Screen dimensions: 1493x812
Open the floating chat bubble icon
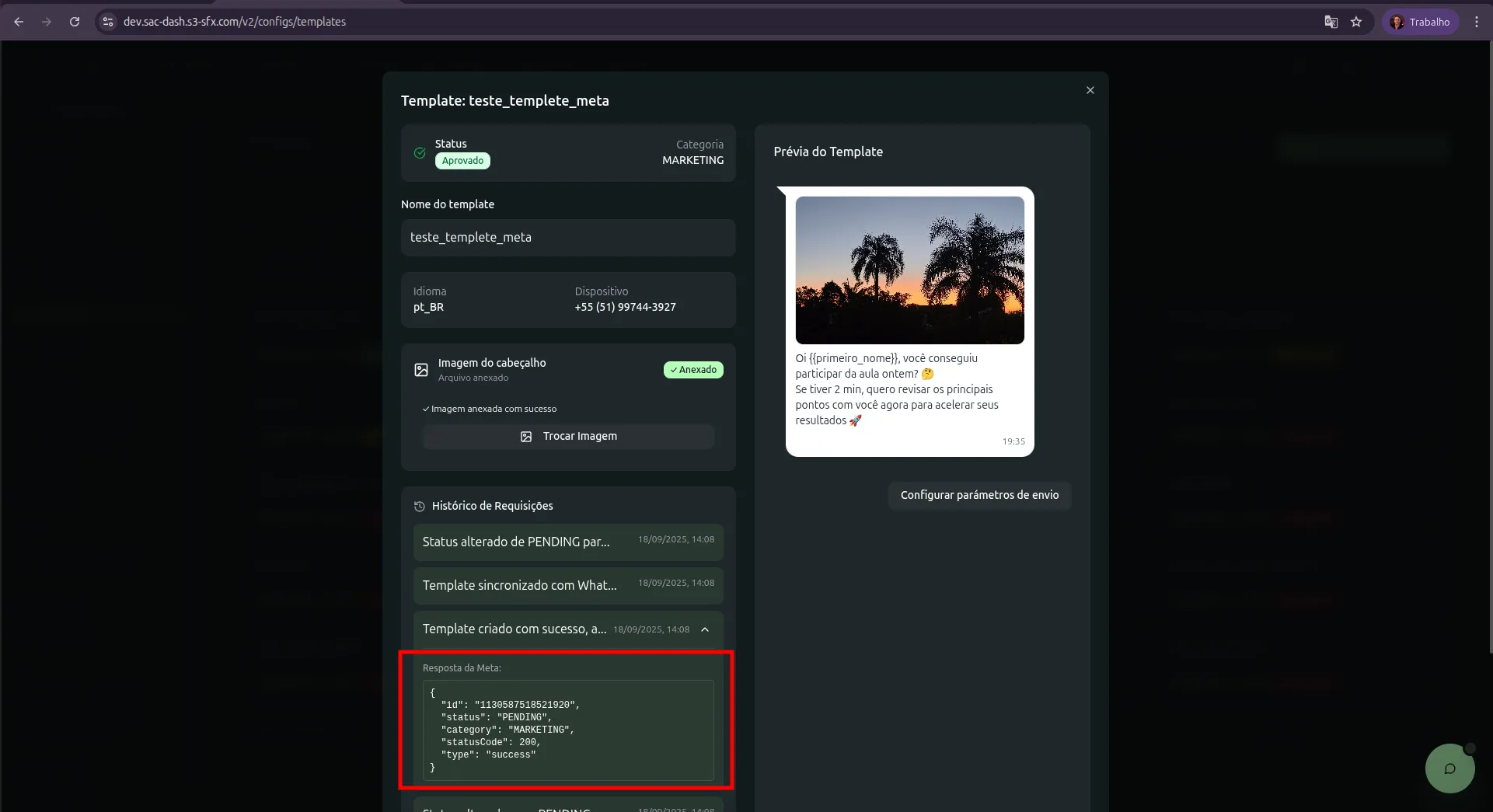click(x=1449, y=768)
